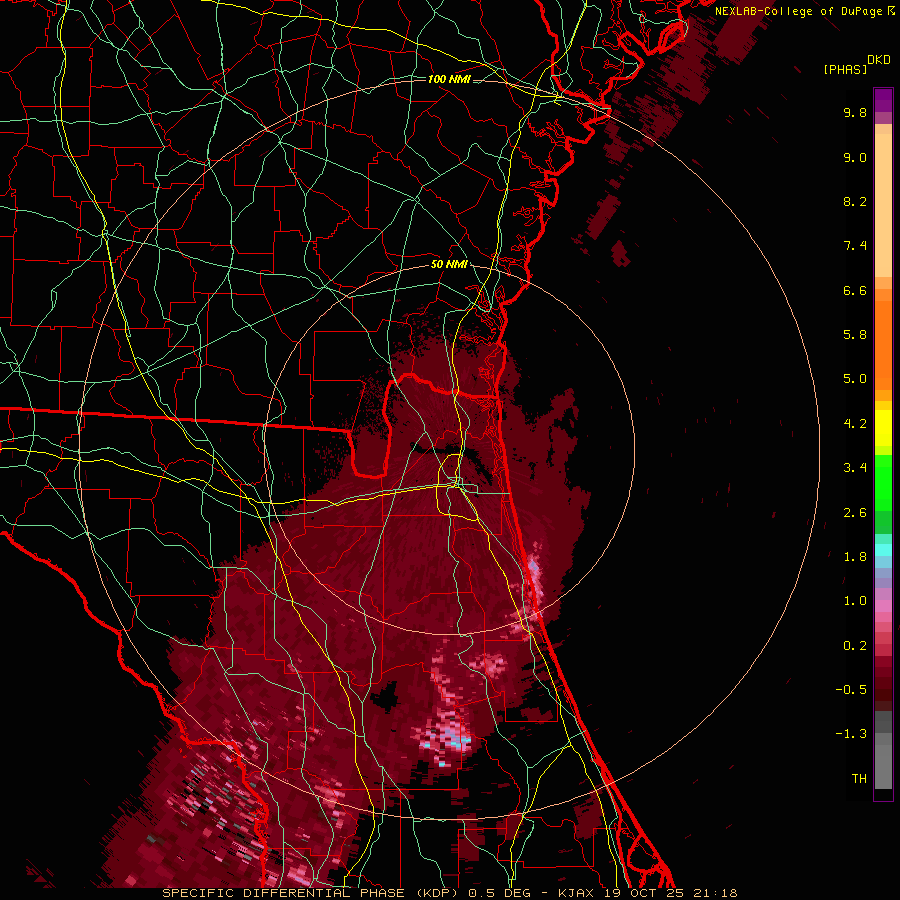Screen dimensions: 900x900
Task: Select the 3.4 value on color scale
Action: 855,468
